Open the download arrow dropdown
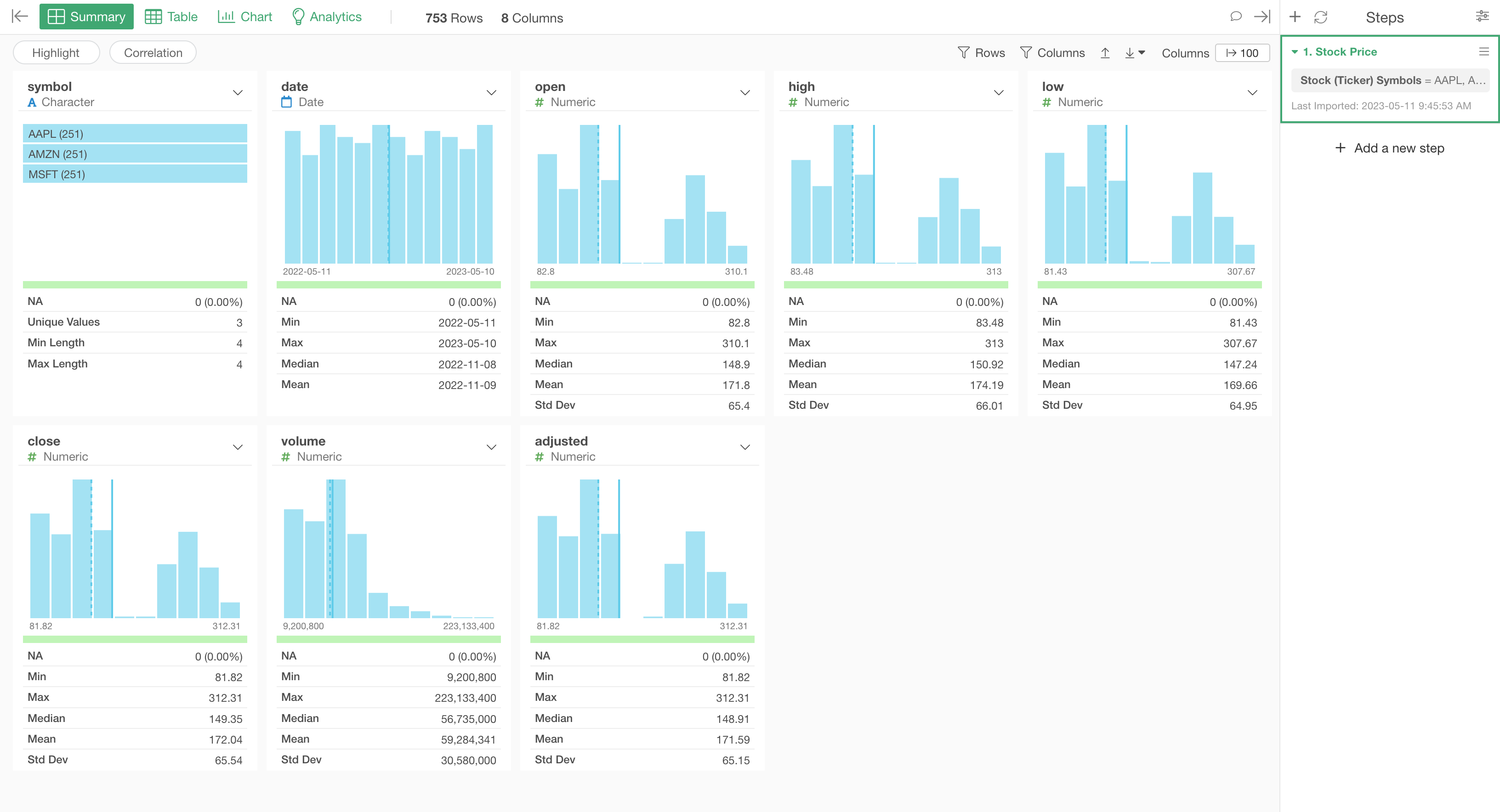1500x812 pixels. click(1136, 53)
